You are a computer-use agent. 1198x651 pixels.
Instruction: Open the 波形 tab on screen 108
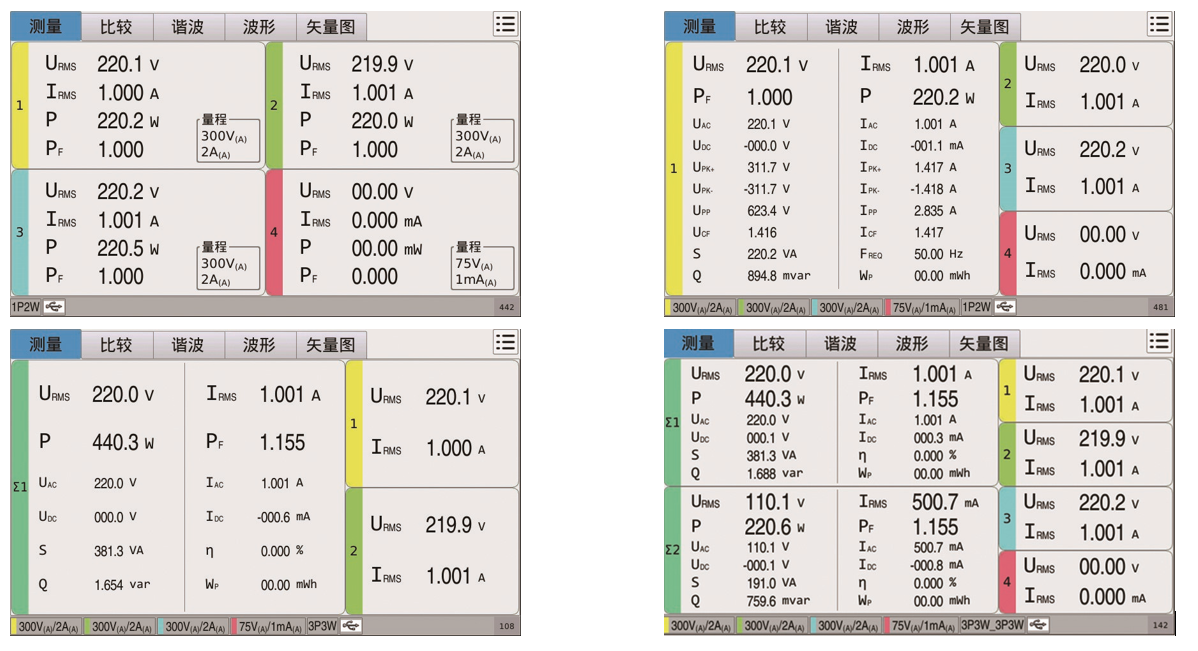(260, 345)
